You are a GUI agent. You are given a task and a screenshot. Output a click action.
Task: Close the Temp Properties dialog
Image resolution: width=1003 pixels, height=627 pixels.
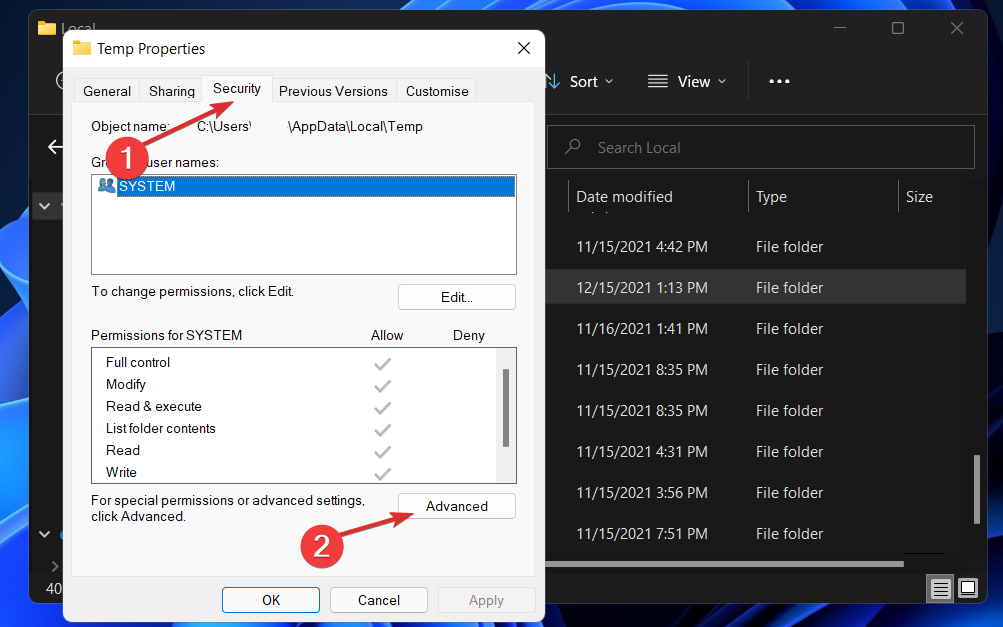click(x=524, y=48)
